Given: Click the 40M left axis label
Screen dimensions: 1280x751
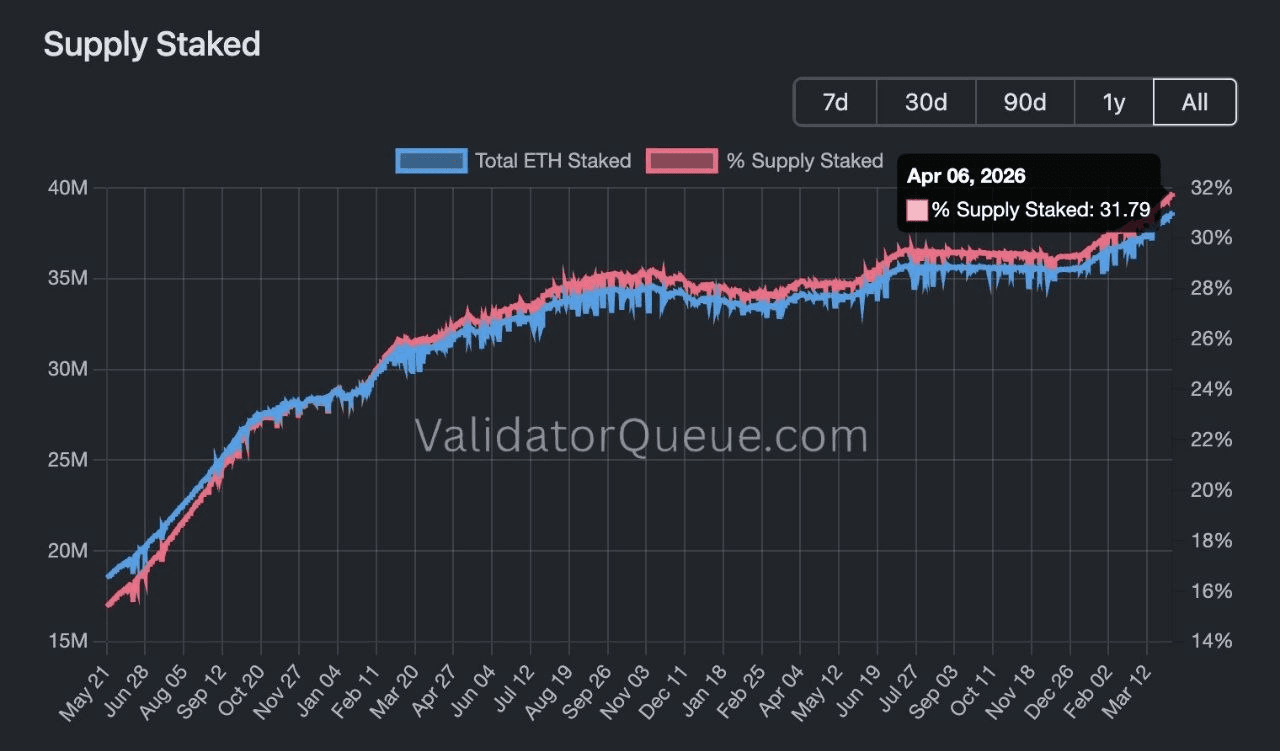Looking at the screenshot, I should point(67,188).
